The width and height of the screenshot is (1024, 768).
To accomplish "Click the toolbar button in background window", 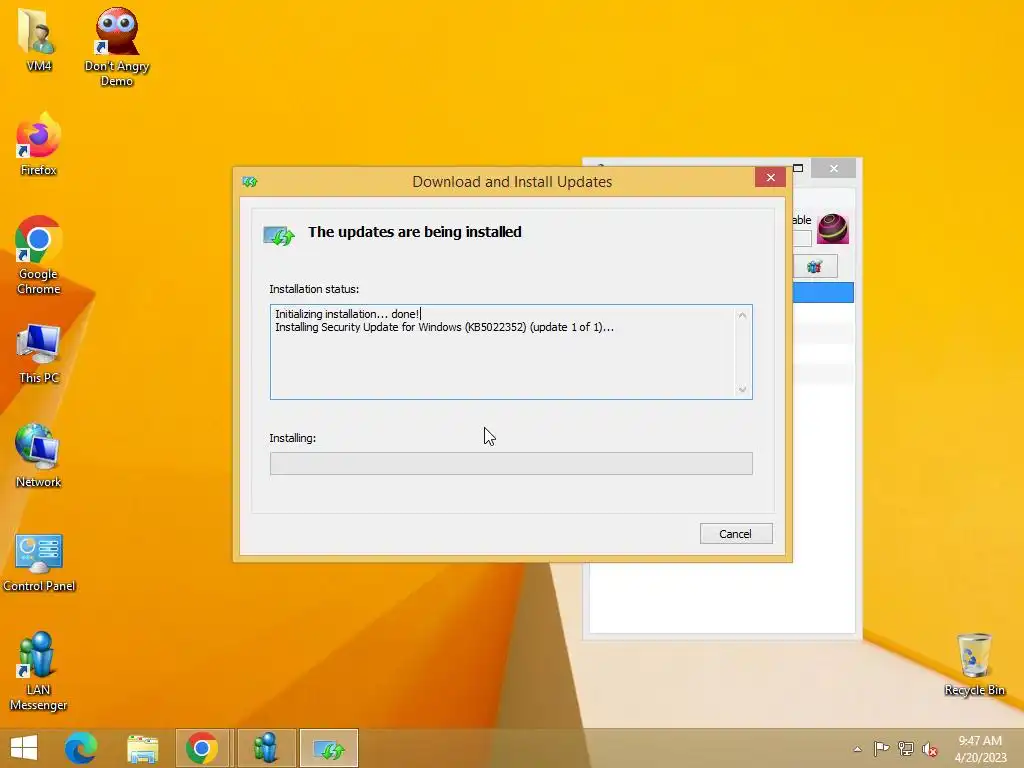I will tap(815, 266).
